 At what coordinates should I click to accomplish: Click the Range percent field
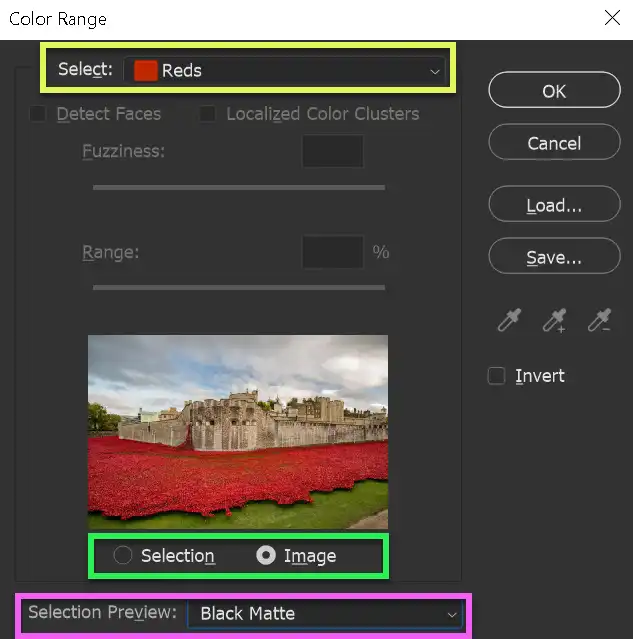point(333,252)
